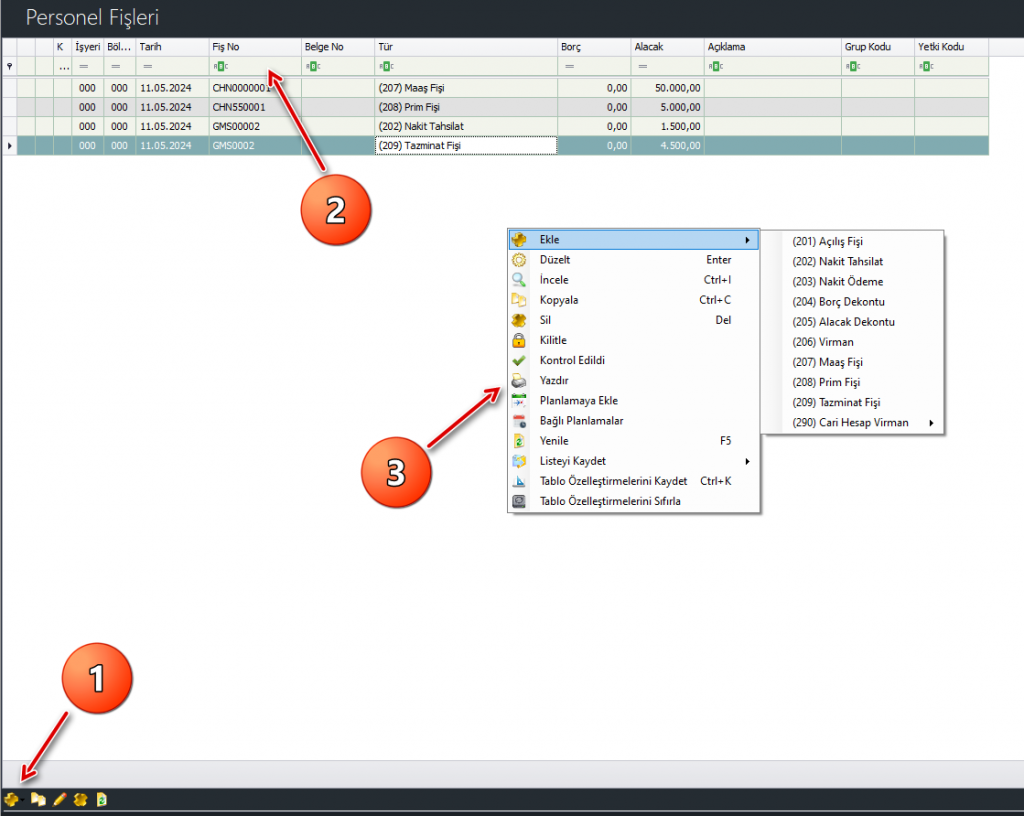Select (207) Maaş Fişi from Ekle submenu
The image size is (1024, 816).
coord(827,362)
